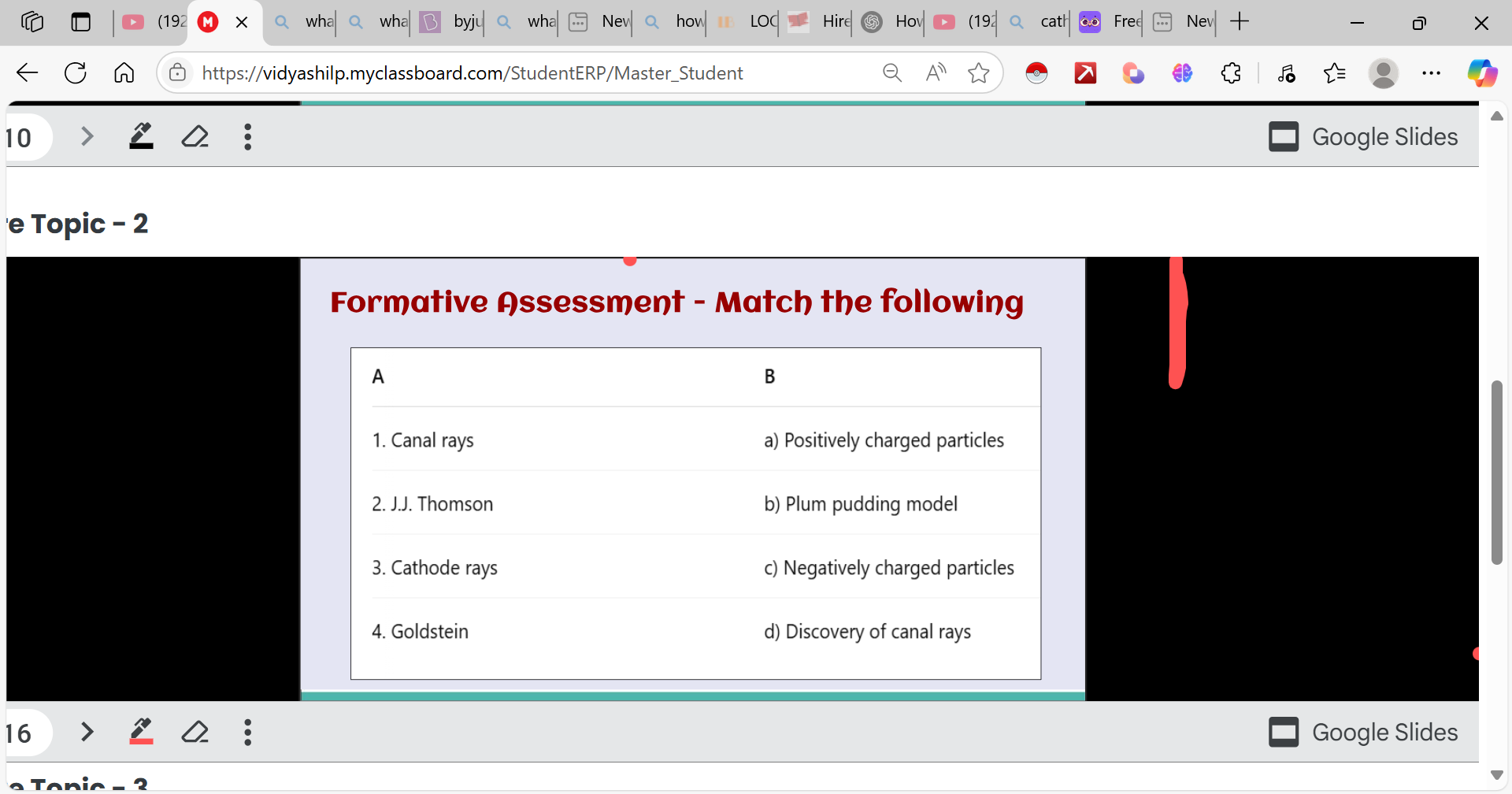Advance slide 10 using the right chevron arrow
The image size is (1512, 794).
[87, 136]
